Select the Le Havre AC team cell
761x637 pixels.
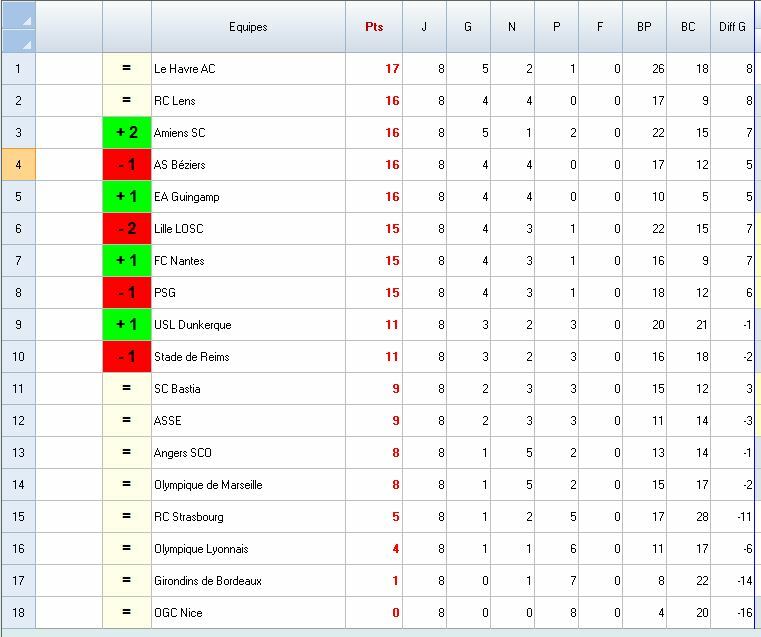(x=248, y=68)
